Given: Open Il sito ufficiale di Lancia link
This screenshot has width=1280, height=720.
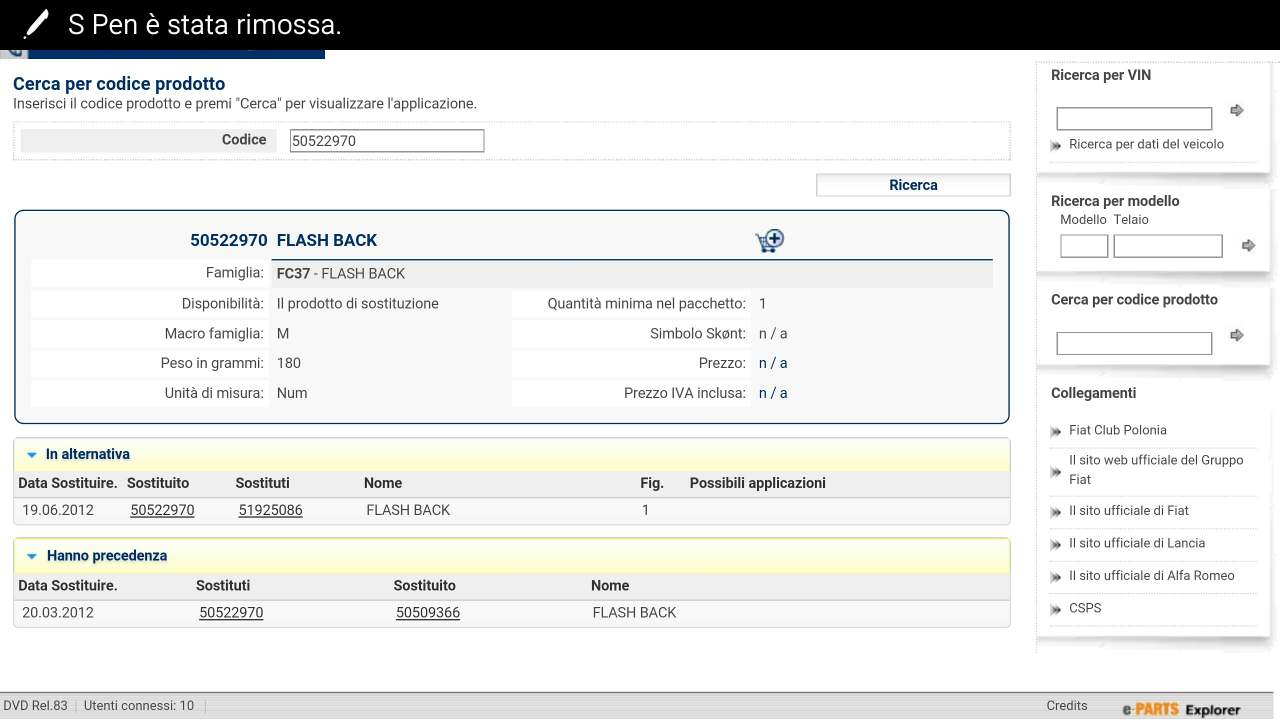Looking at the screenshot, I should 1137,543.
